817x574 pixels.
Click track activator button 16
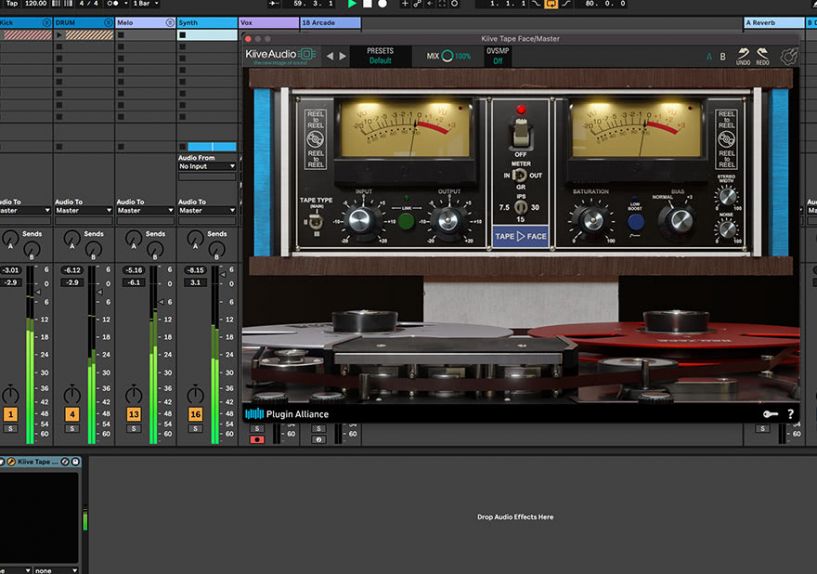coord(195,414)
